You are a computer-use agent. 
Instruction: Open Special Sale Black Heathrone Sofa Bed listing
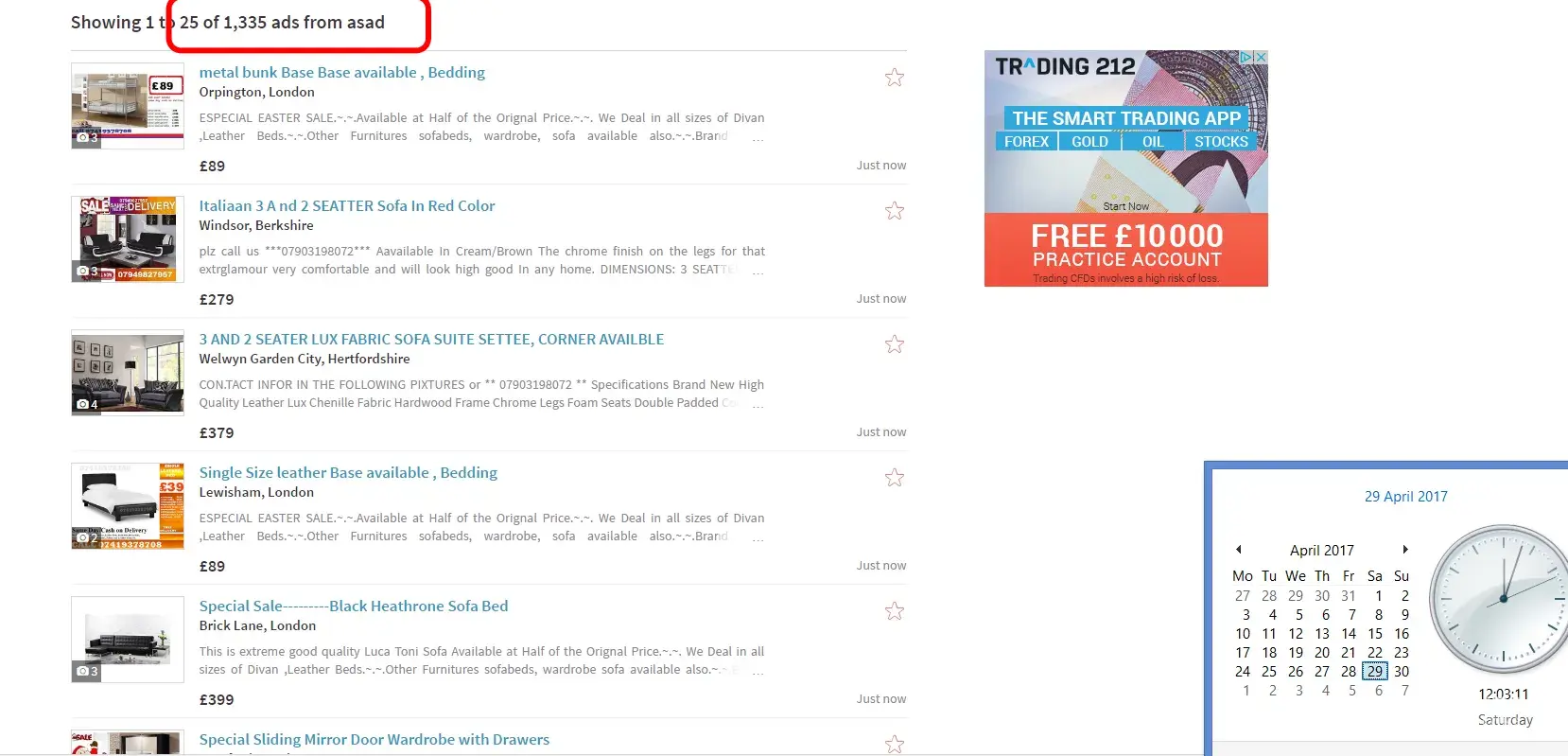(x=354, y=606)
